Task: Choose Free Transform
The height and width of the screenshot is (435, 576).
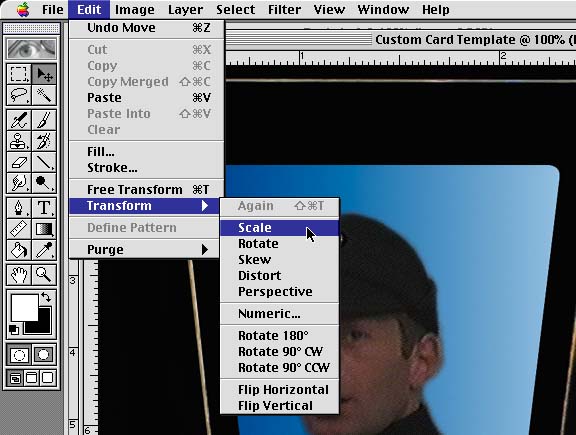Action: [147, 190]
